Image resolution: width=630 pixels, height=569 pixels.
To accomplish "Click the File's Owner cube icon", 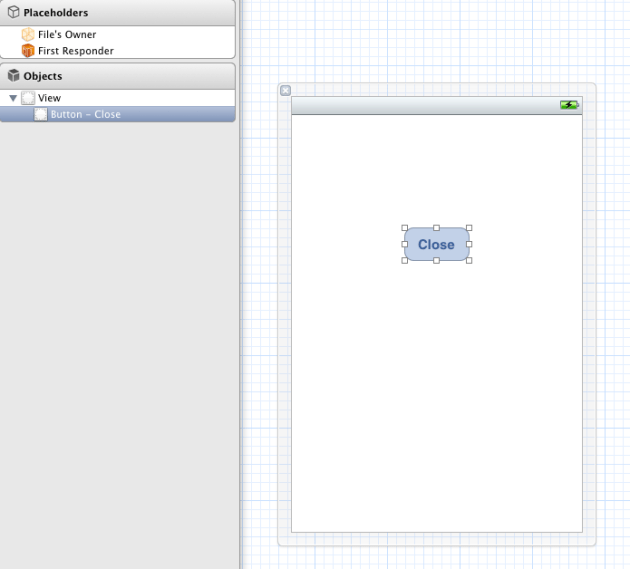I will click(x=28, y=35).
